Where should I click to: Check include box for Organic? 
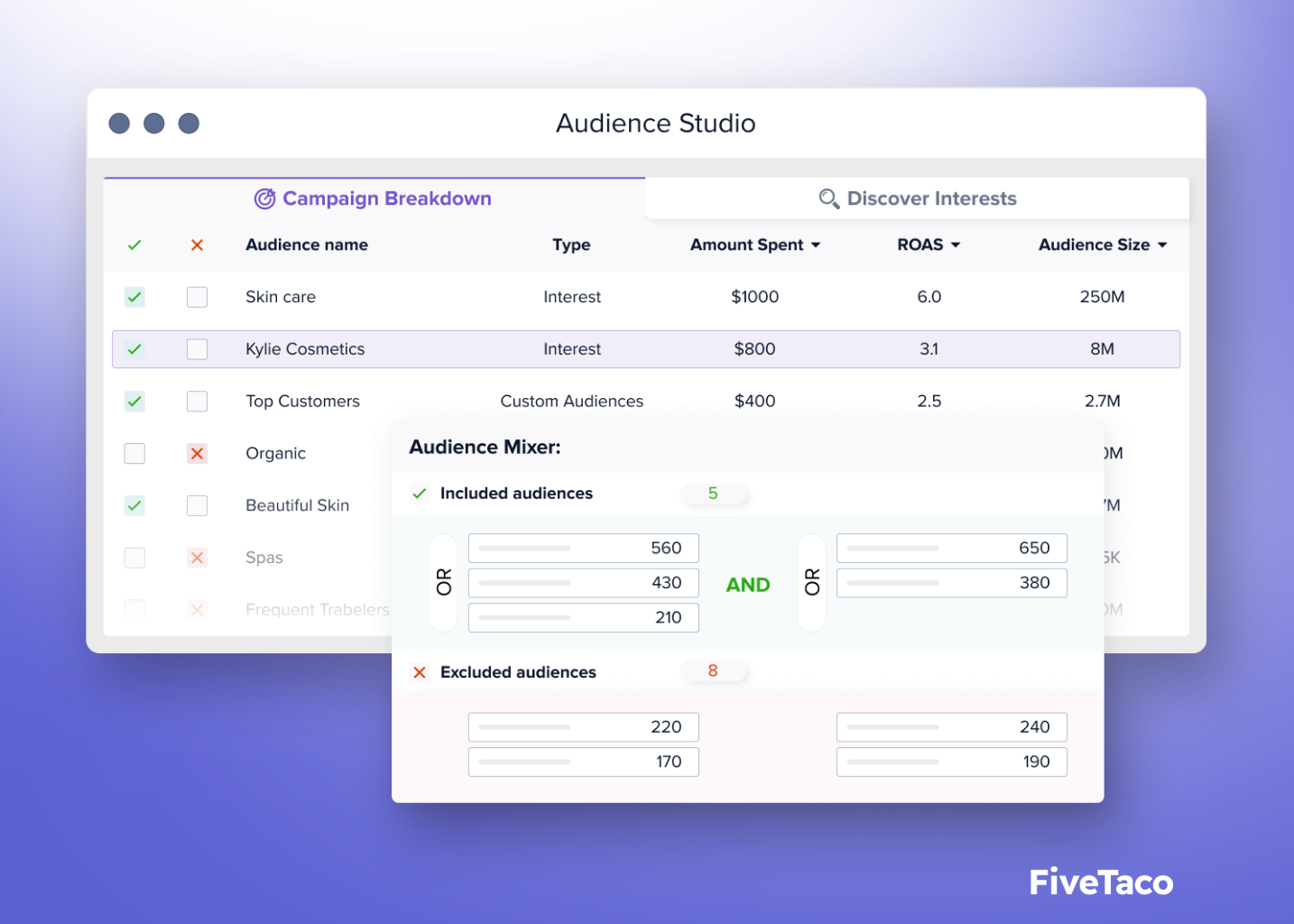(134, 453)
